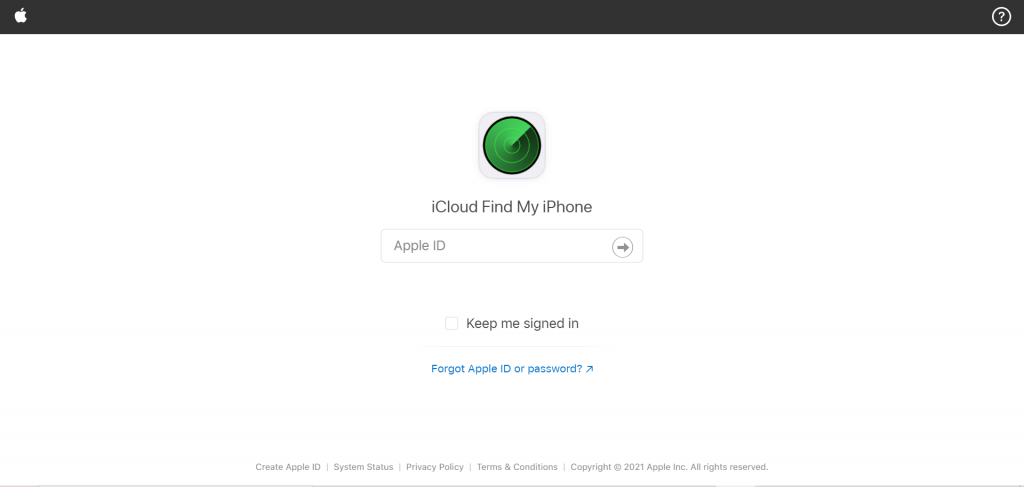Click the external-link arrow beside Forgot password

590,369
